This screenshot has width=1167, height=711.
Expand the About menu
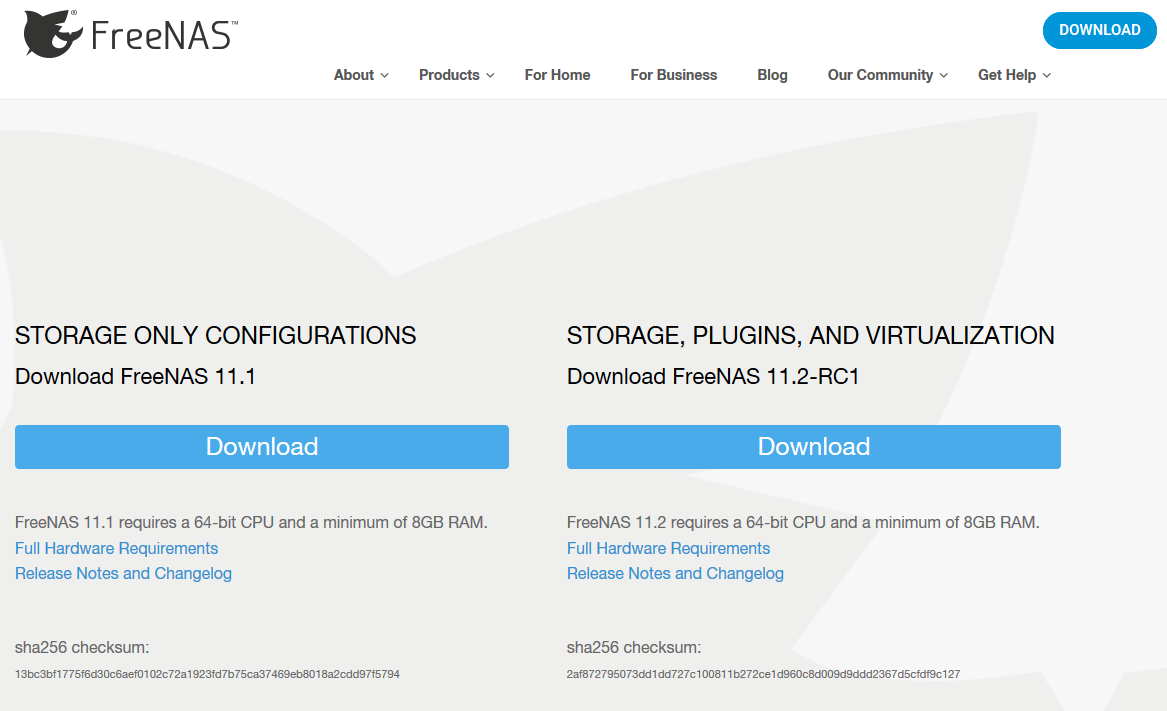[361, 75]
